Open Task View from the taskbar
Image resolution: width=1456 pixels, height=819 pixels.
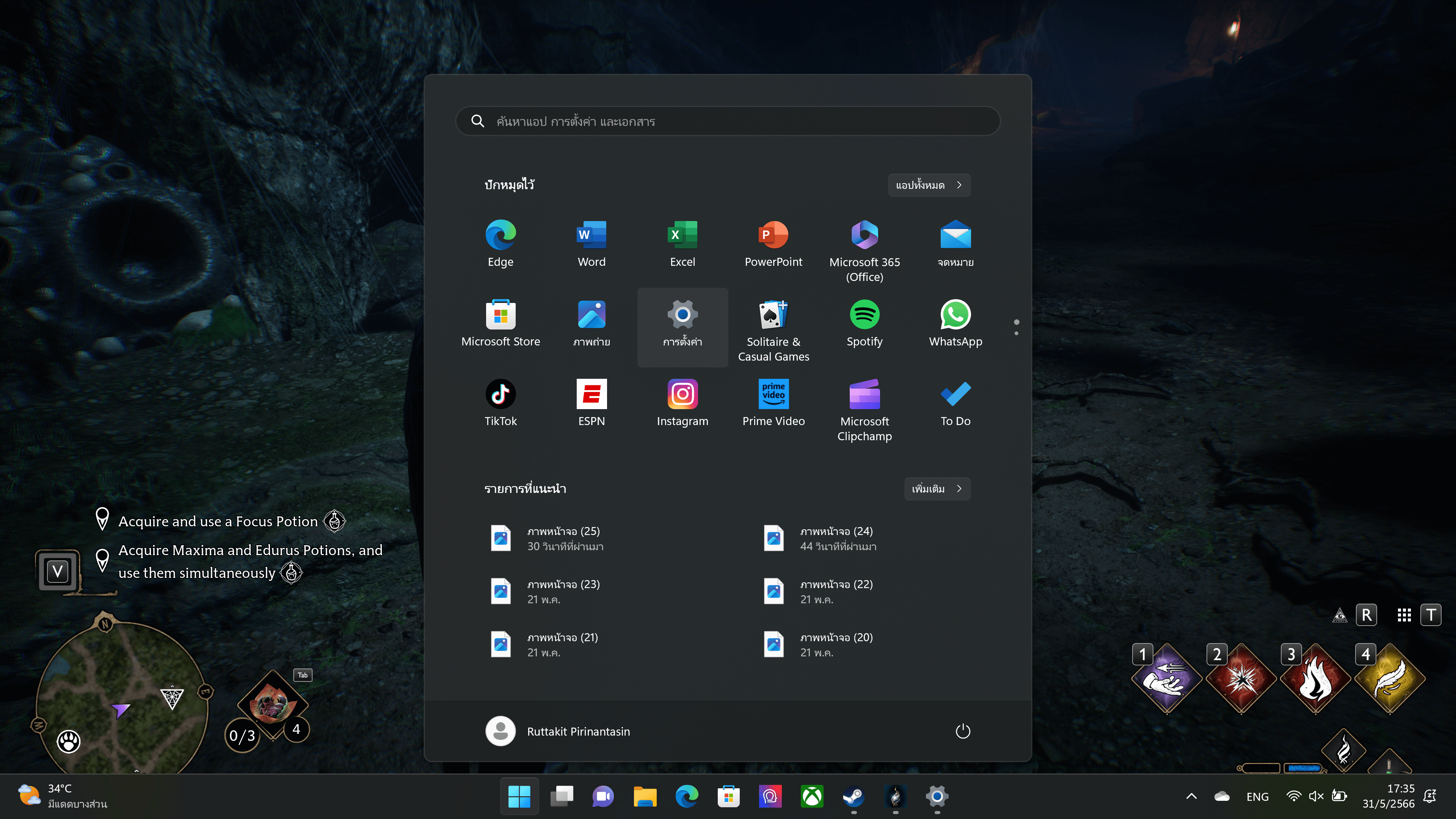(562, 796)
